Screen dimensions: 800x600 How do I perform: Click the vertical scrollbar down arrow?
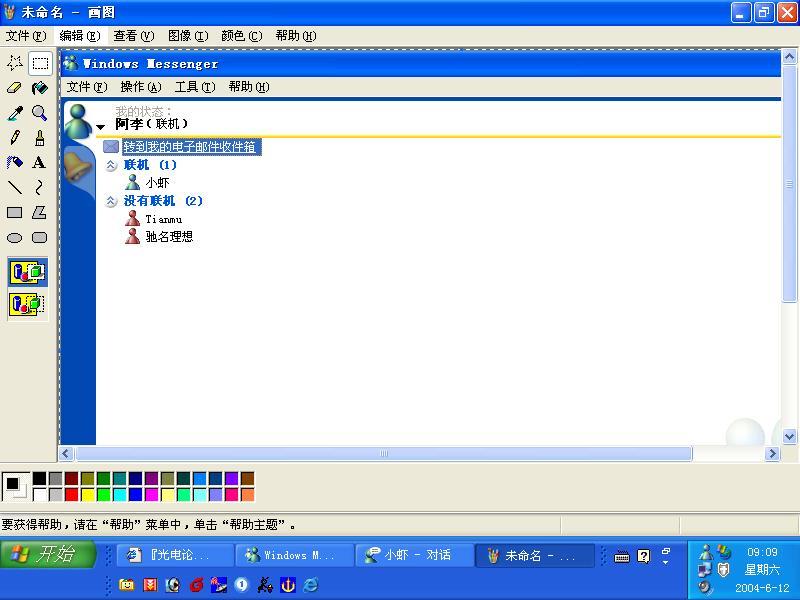click(789, 436)
